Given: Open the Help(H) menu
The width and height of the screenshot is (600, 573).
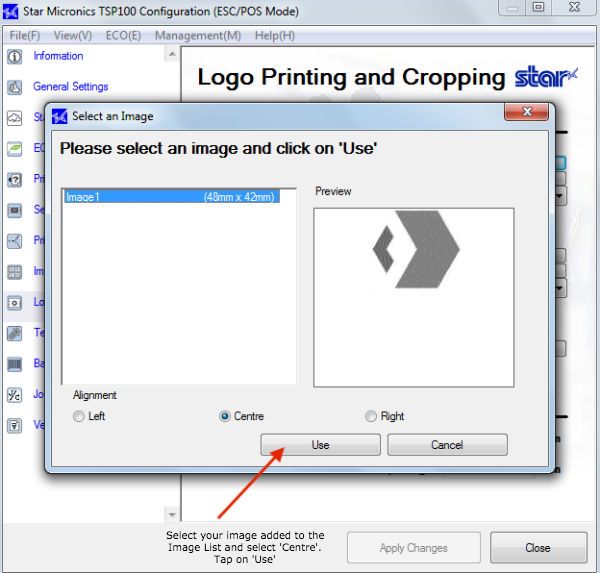Looking at the screenshot, I should 275,36.
